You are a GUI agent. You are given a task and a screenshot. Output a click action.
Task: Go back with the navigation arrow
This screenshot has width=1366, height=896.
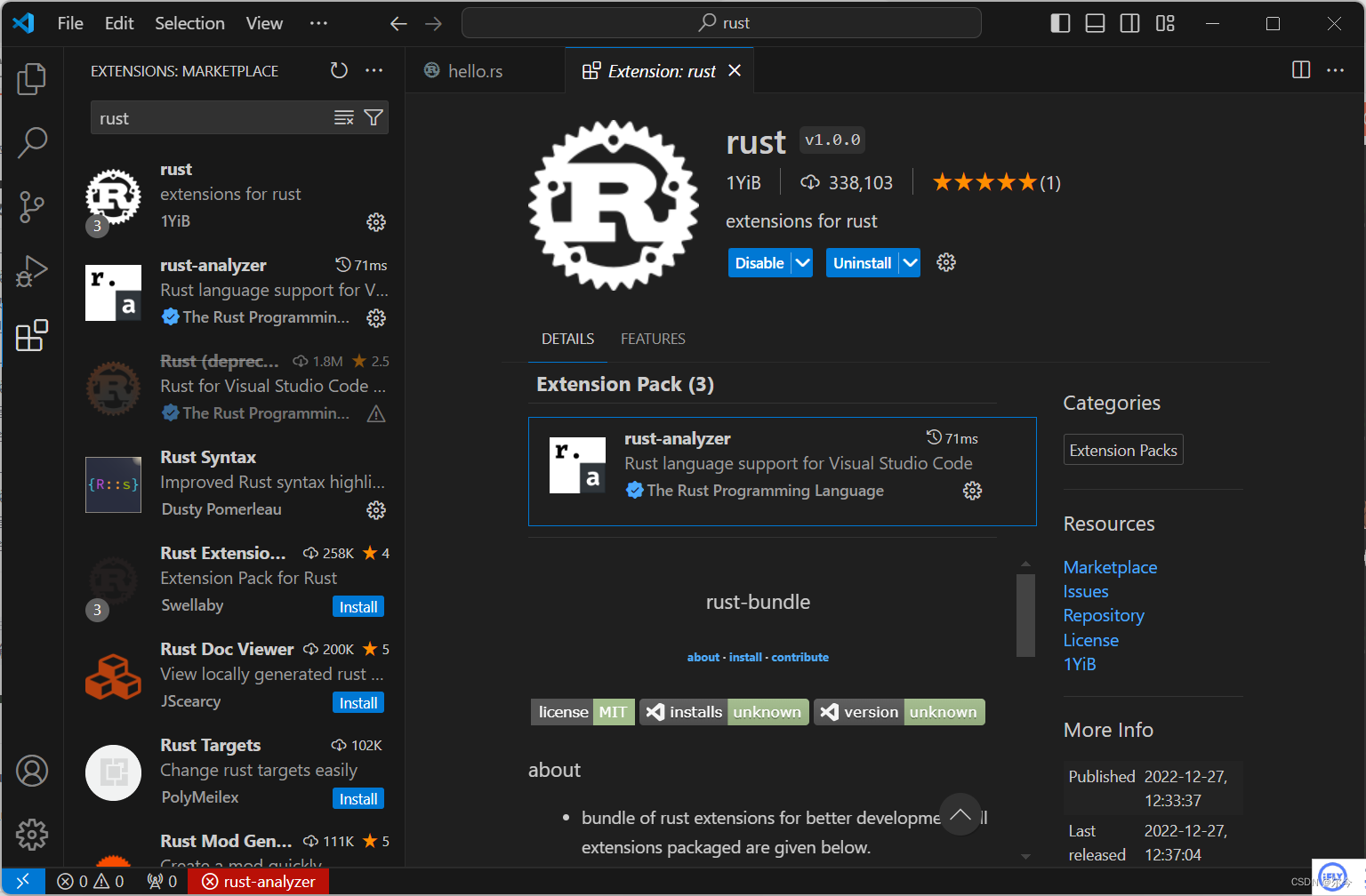(398, 23)
